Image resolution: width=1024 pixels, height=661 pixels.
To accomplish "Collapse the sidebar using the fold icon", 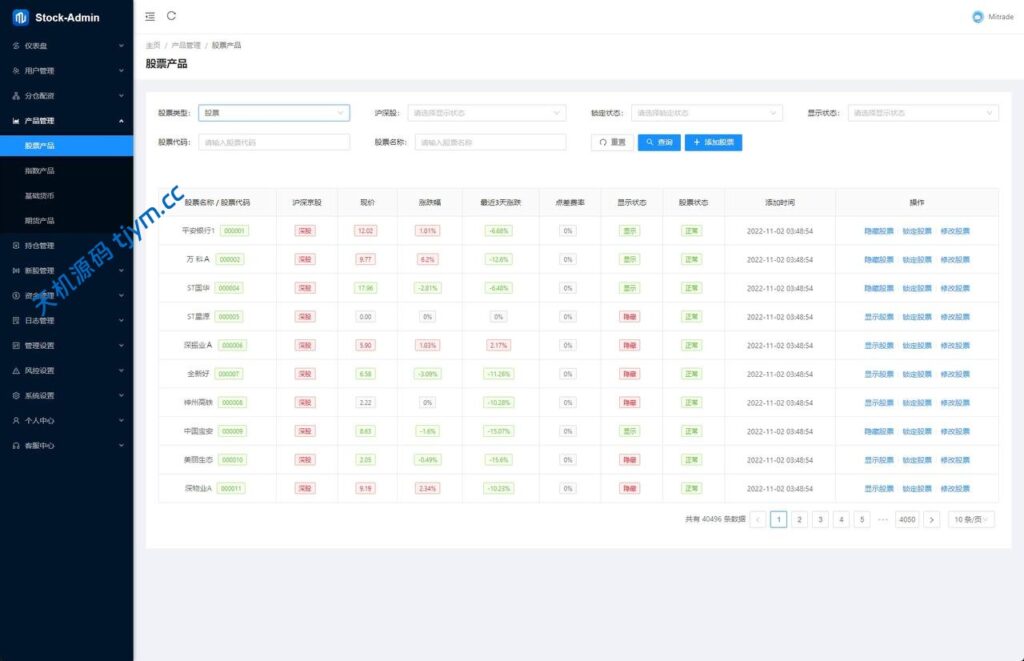I will coord(150,16).
